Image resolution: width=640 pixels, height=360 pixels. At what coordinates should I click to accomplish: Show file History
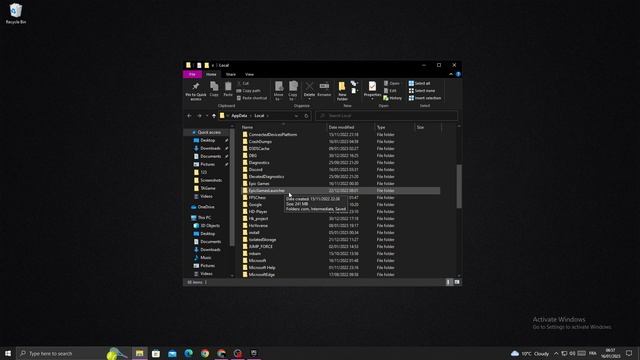(393, 98)
